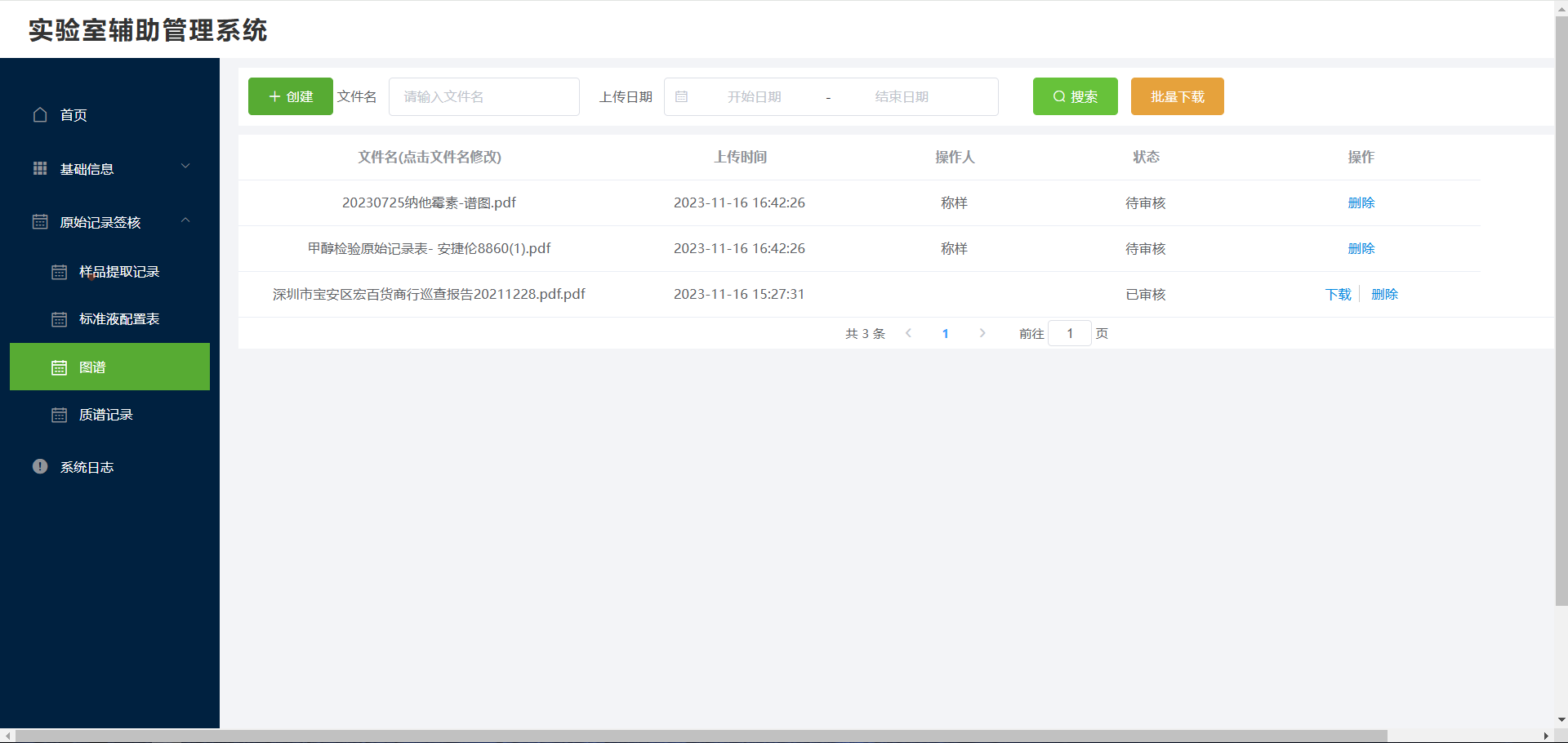Click the 状态 column header

click(1146, 157)
